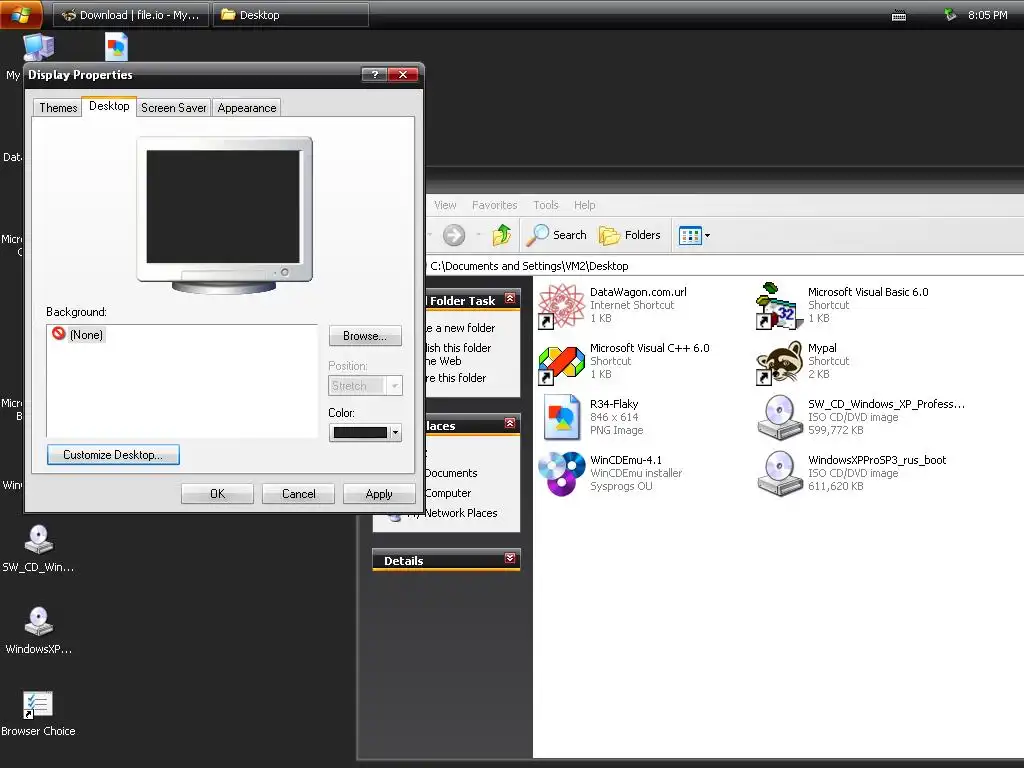Viewport: 1024px width, 768px height.
Task: Select SW_CD_Windows_XP_Profess ISO icon in Explorer
Action: coord(779,417)
